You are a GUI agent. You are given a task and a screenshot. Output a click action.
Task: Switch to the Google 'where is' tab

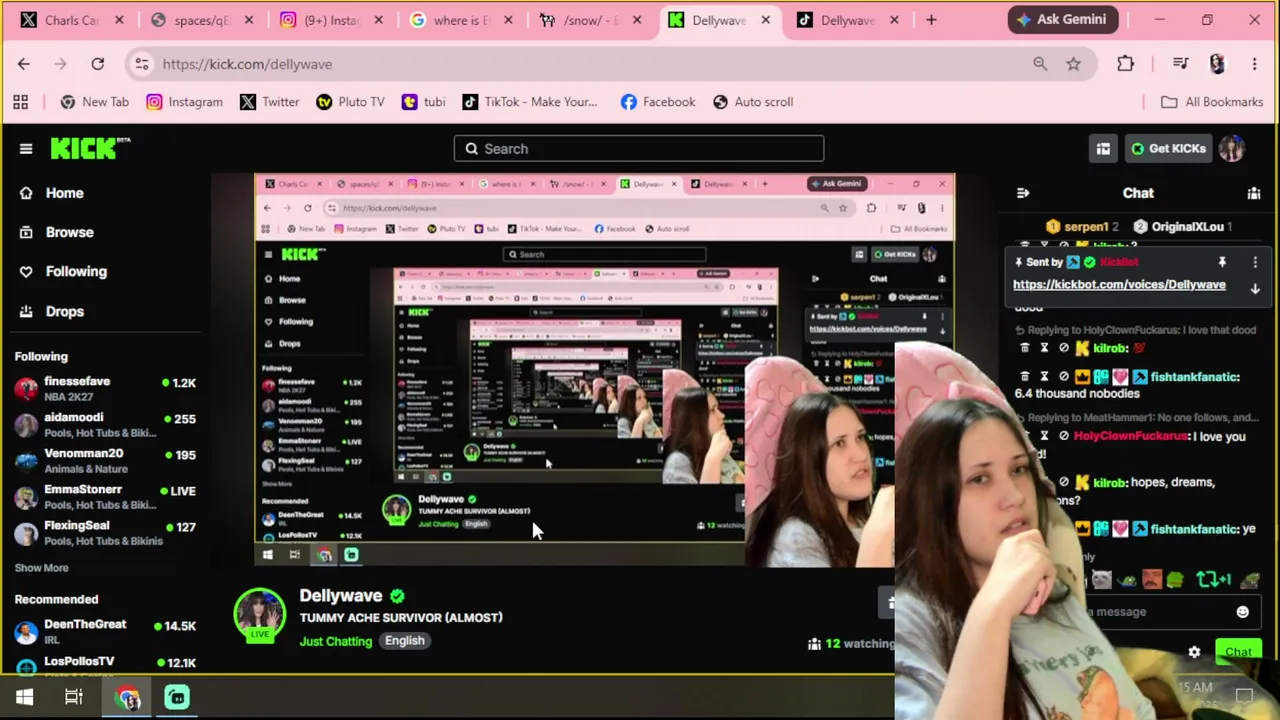459,20
